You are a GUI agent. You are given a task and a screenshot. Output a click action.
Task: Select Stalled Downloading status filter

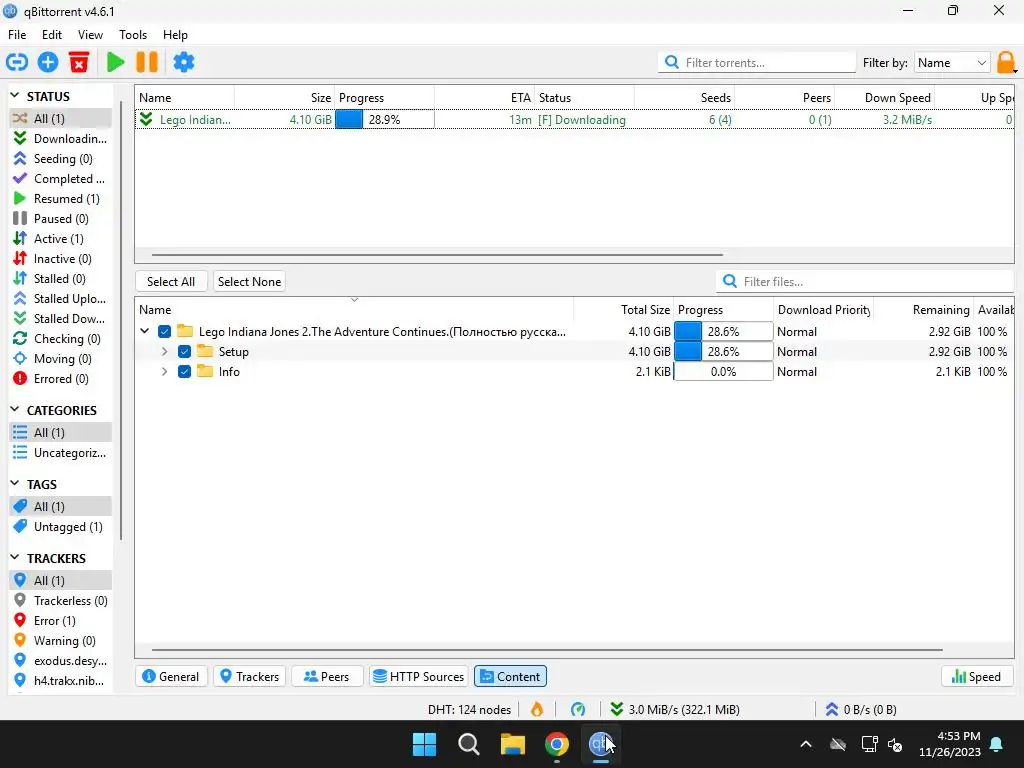[60, 319]
